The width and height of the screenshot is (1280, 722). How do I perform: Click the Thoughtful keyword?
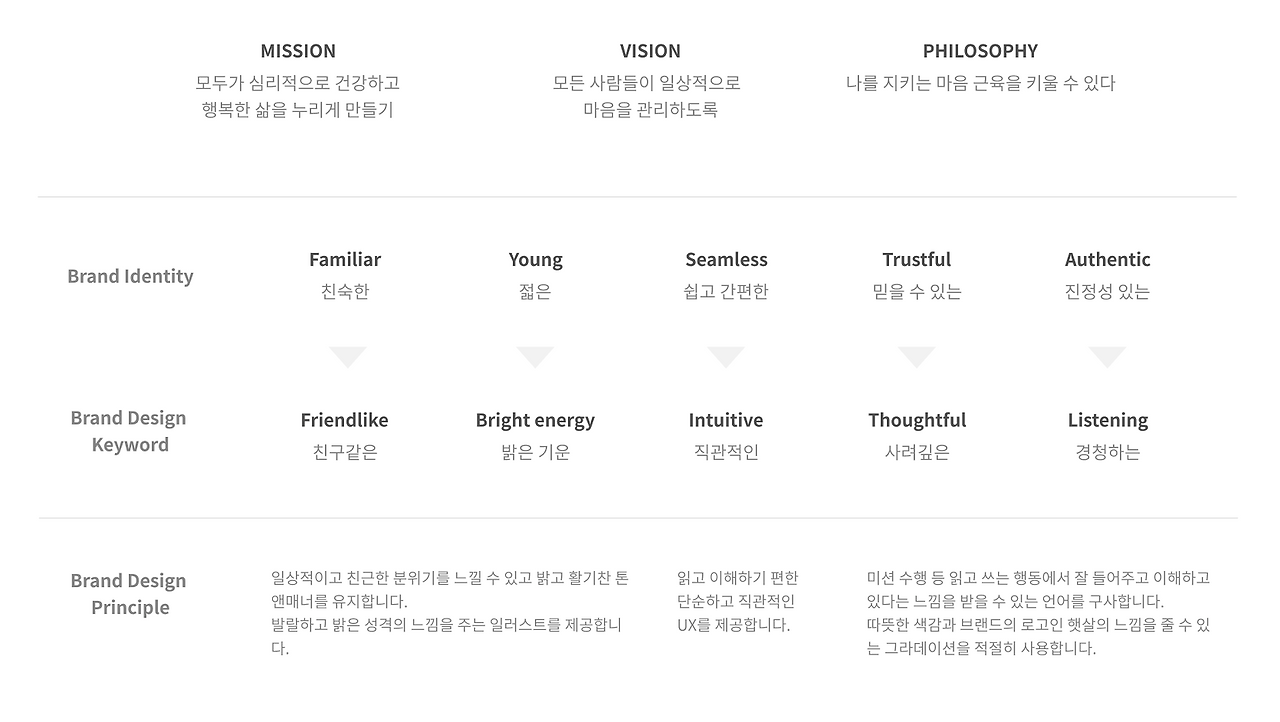tap(917, 421)
